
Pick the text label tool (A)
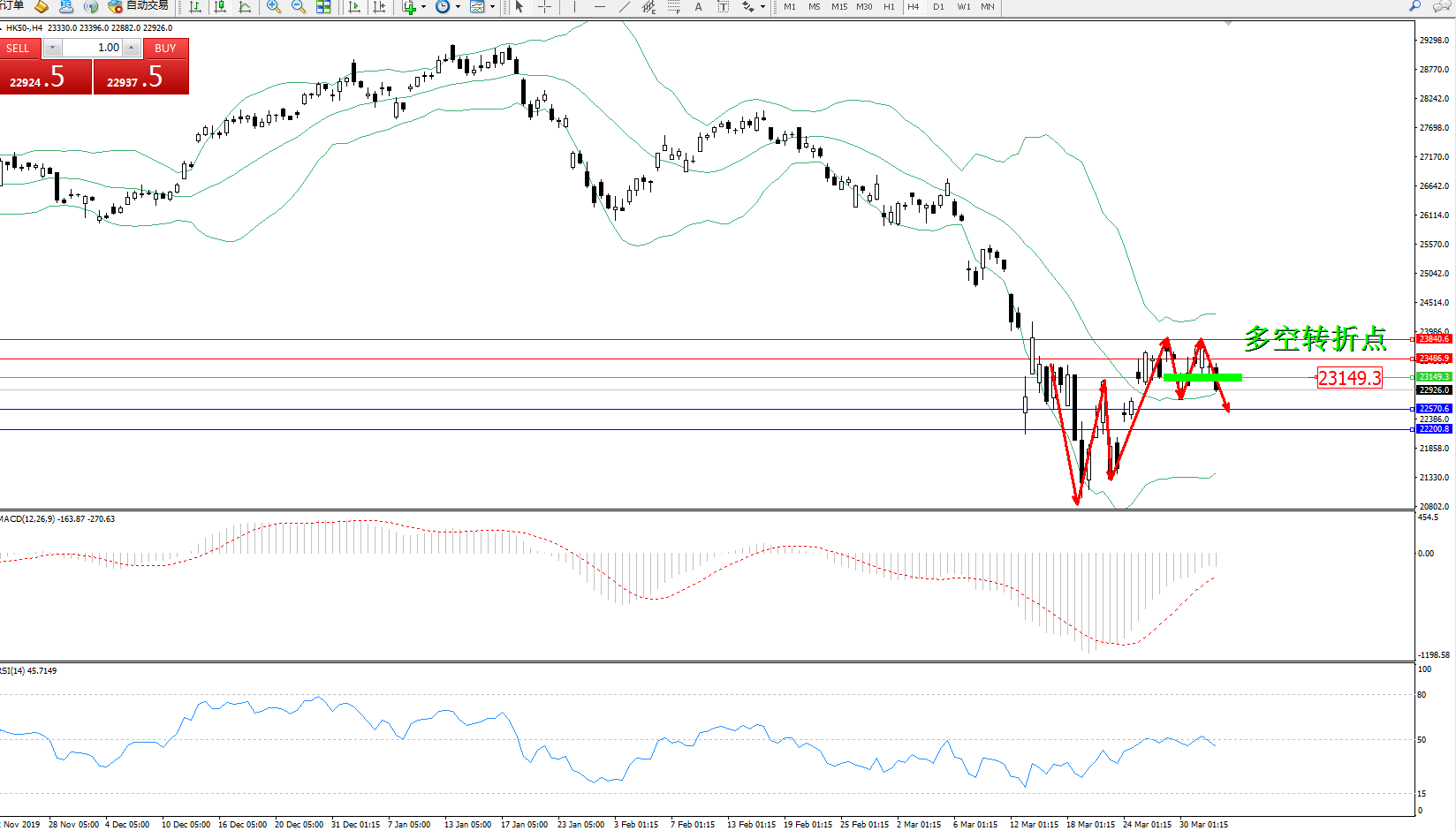coord(698,7)
